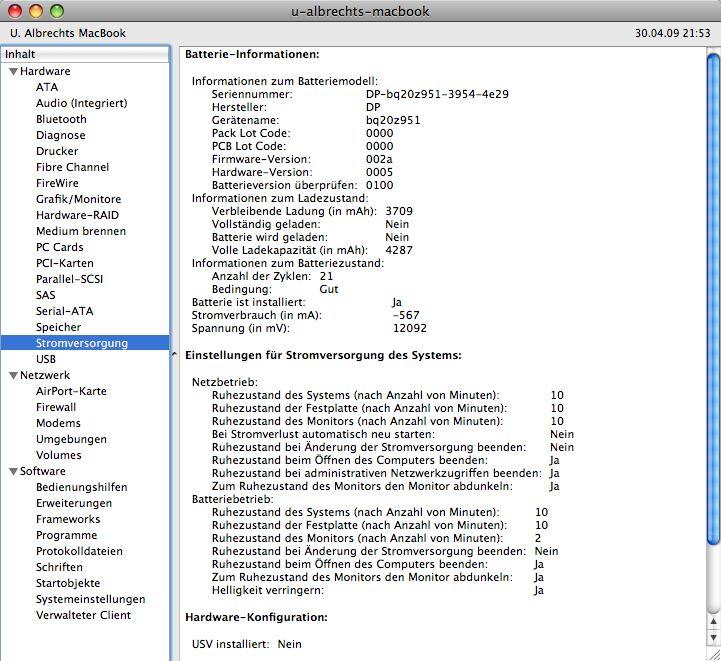
Task: Click the Batteriebetrieb section label
Action: [233, 499]
